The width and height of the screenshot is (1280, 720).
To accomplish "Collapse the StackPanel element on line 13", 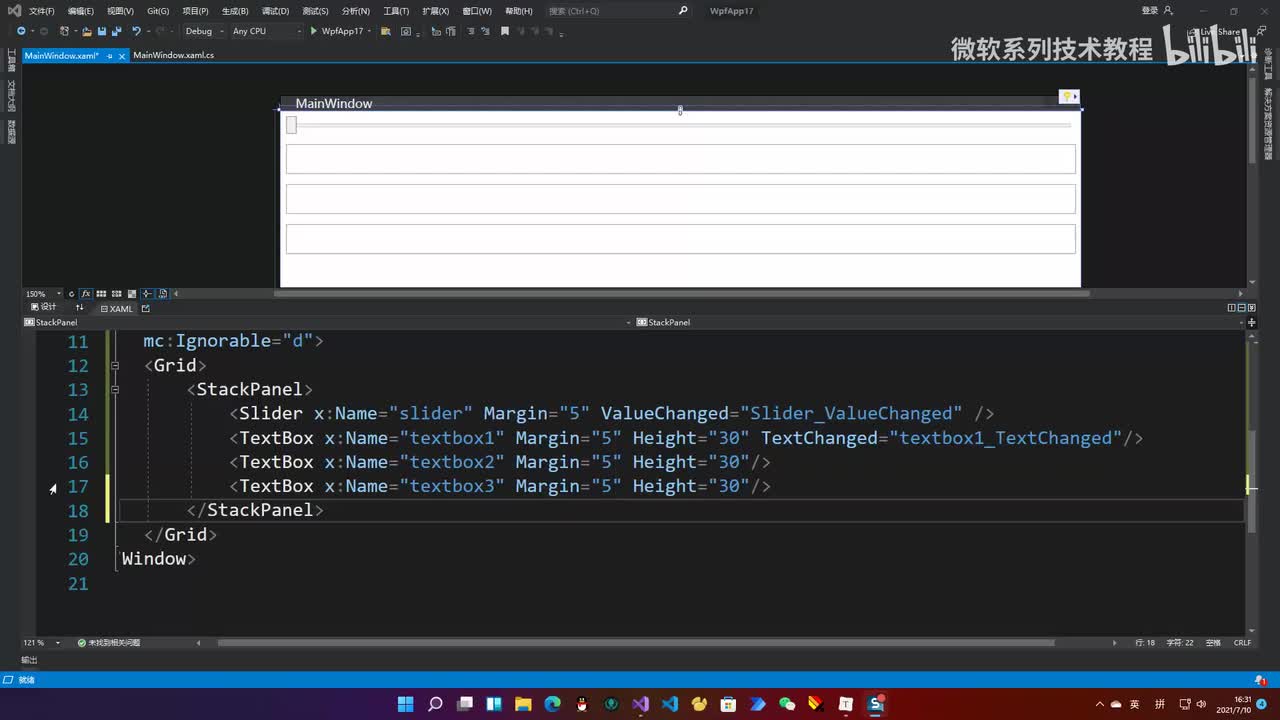I will pyautogui.click(x=115, y=389).
